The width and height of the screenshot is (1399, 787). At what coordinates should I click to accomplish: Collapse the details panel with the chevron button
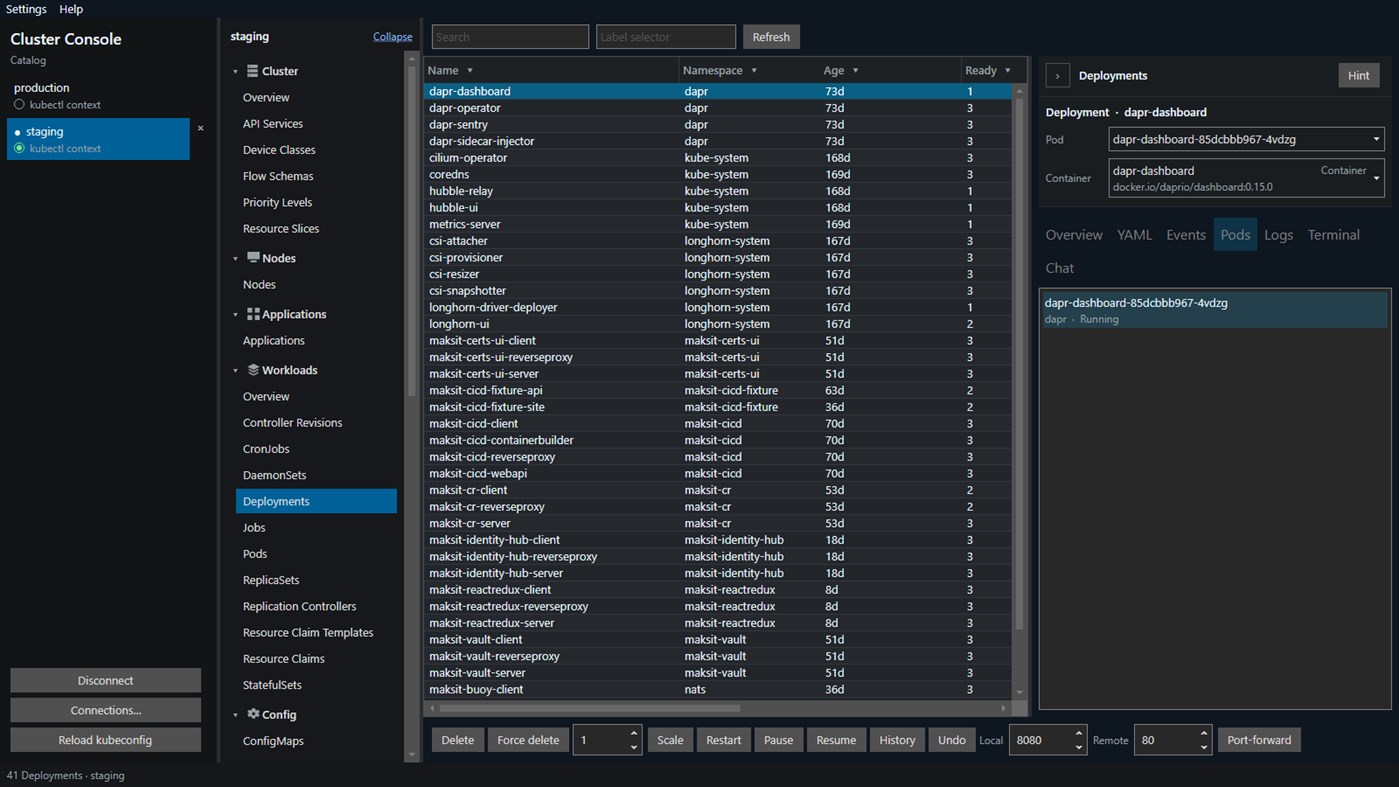coord(1057,76)
